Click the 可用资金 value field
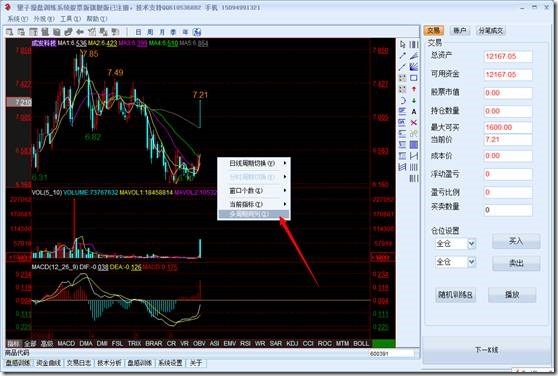Screen dimensions: 558x376 pyautogui.click(x=508, y=75)
